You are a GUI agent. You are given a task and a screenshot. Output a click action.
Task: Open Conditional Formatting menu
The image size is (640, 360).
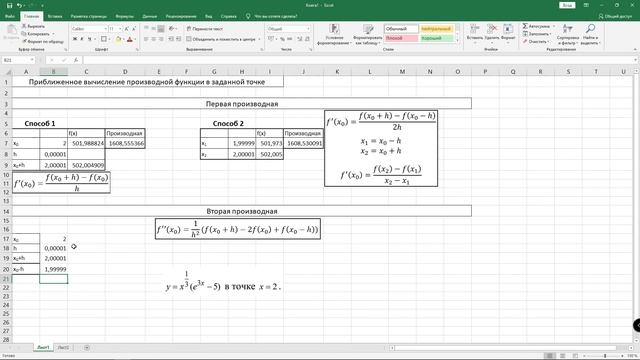tap(334, 35)
